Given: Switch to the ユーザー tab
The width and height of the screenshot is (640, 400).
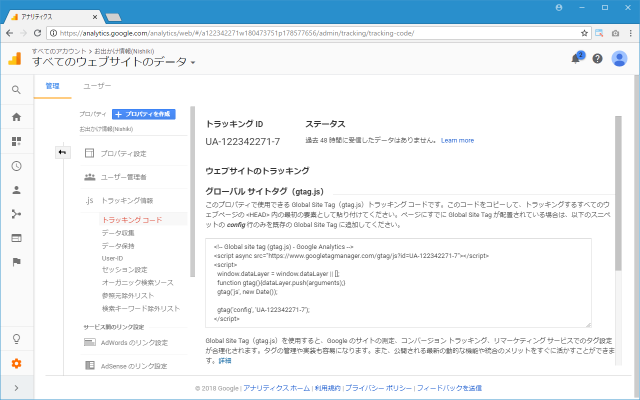Looking at the screenshot, I should pos(97,87).
